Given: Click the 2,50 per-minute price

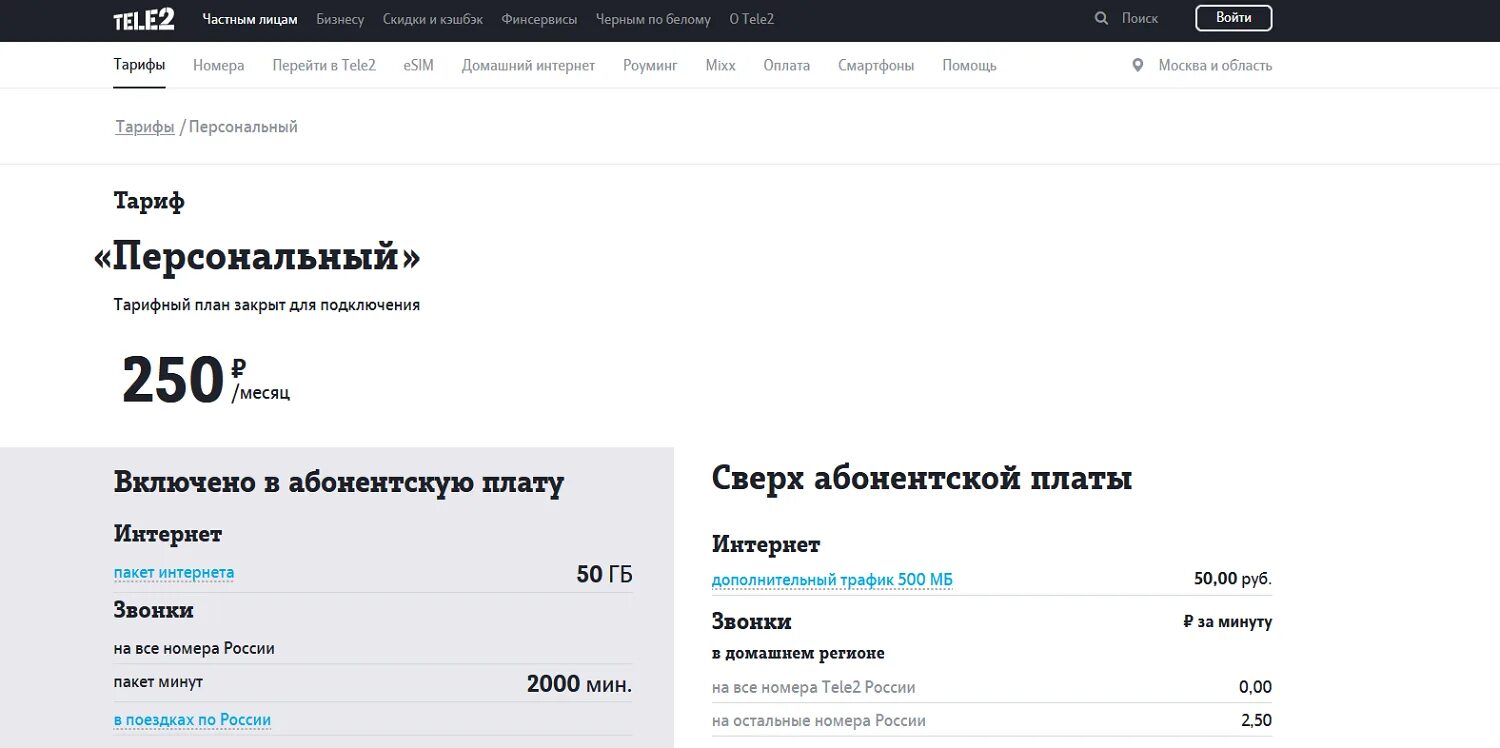Looking at the screenshot, I should click(x=1255, y=721).
